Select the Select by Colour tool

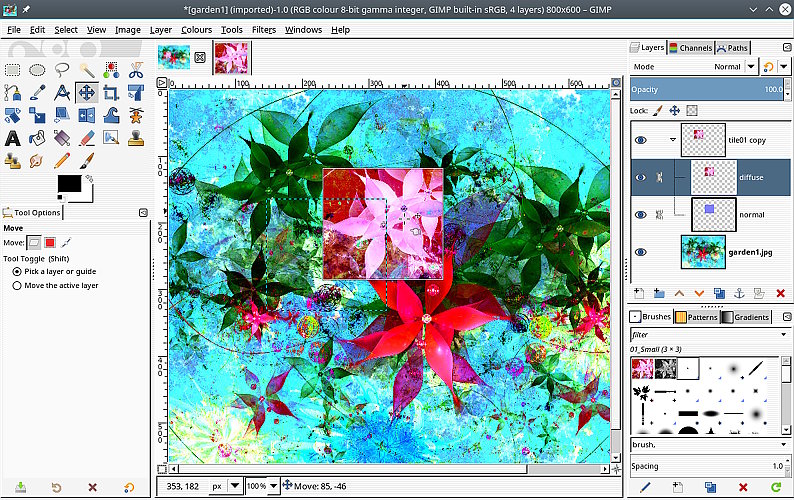point(111,70)
